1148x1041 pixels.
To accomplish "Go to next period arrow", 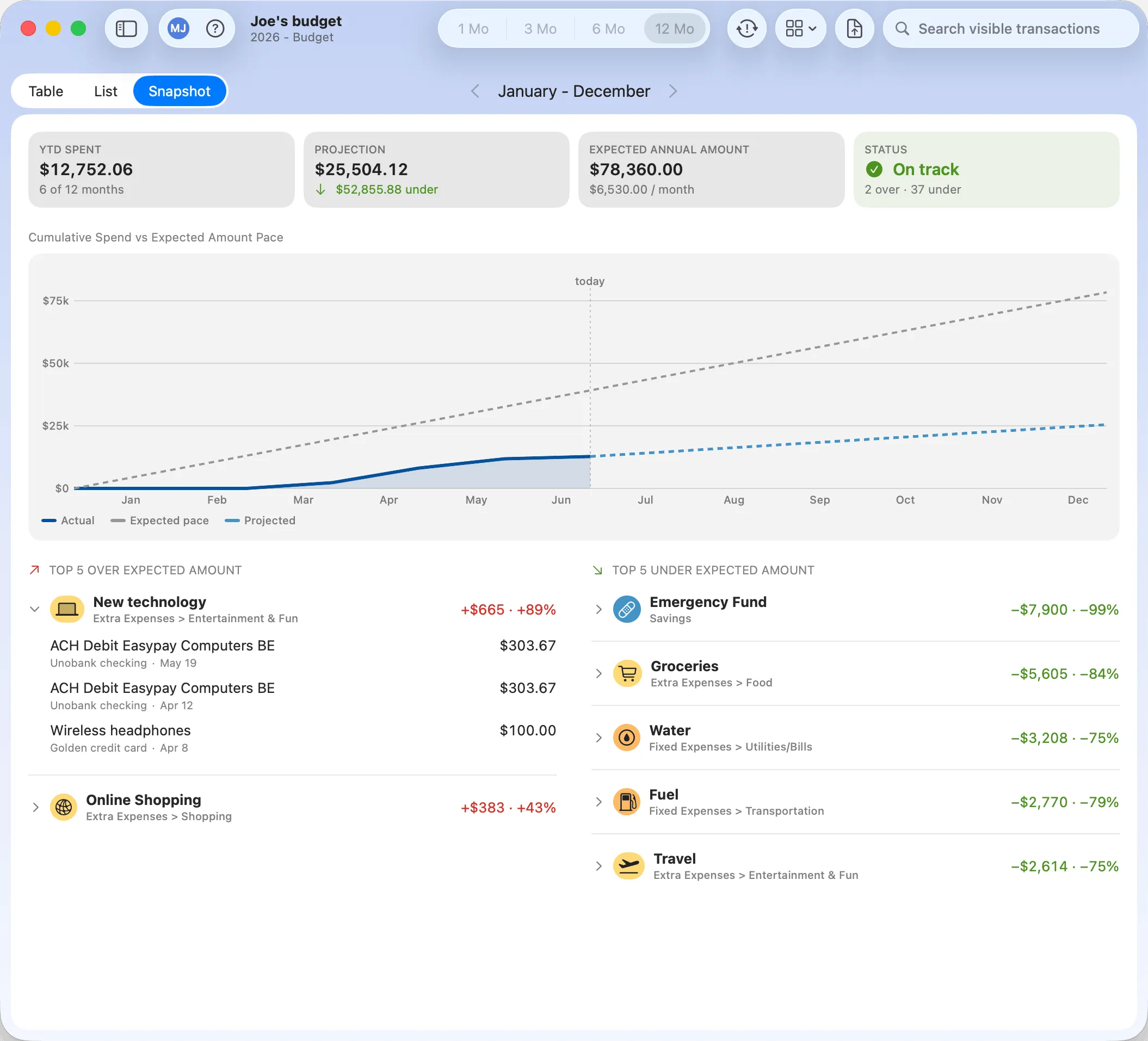I will 672,91.
